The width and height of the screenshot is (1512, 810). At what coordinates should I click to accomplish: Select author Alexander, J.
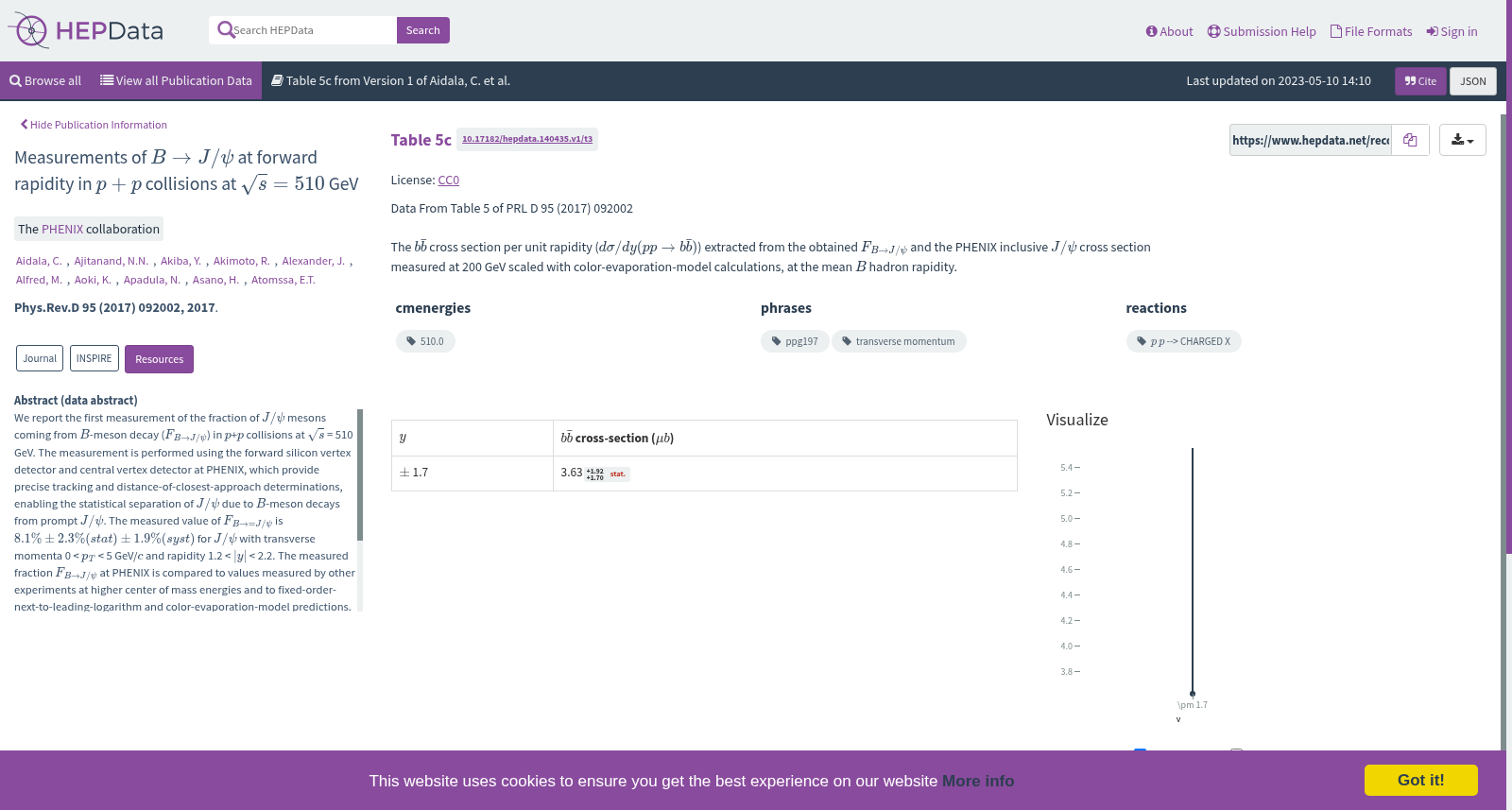(314, 261)
